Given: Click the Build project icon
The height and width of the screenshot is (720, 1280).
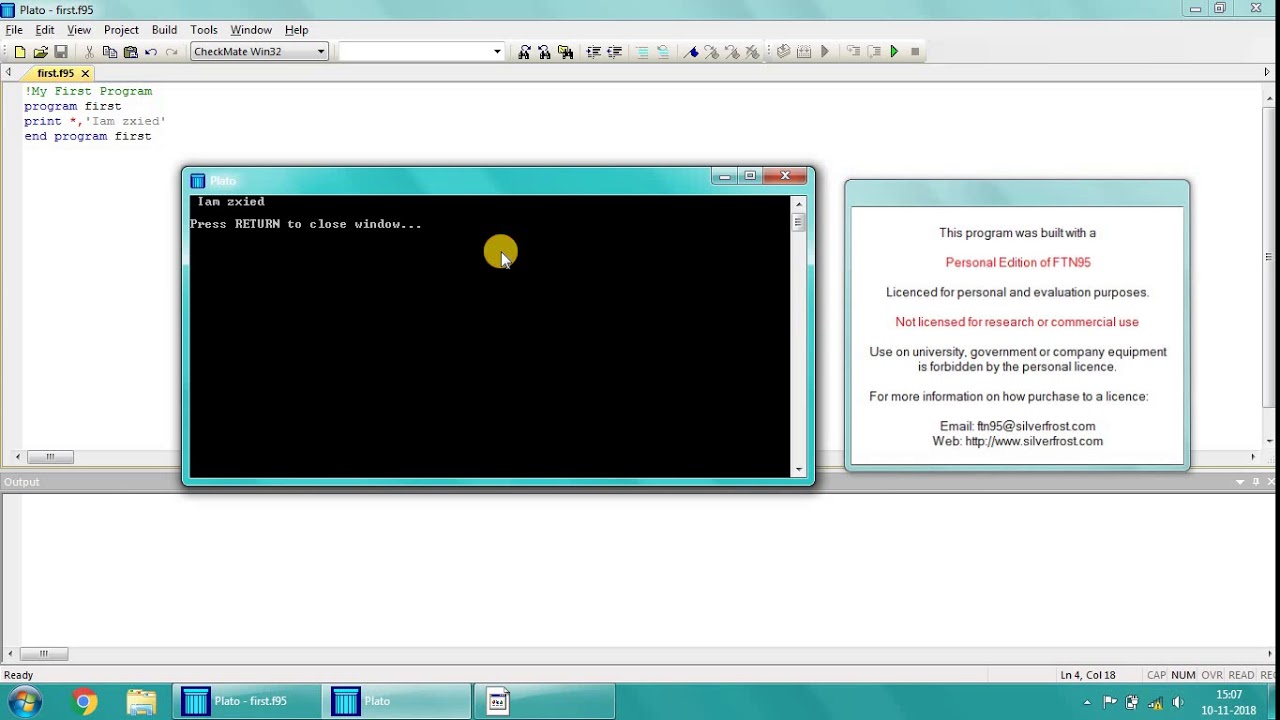Looking at the screenshot, I should tap(783, 52).
